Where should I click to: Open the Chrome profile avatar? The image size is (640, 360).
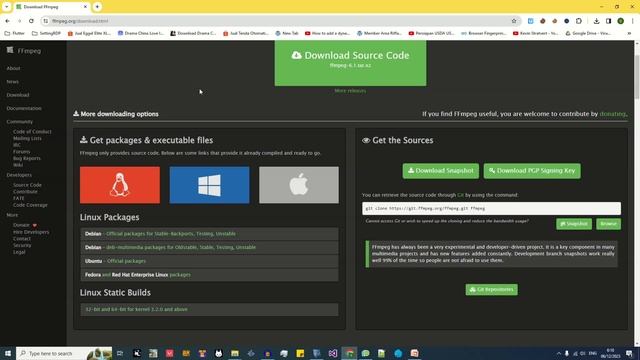(620, 21)
